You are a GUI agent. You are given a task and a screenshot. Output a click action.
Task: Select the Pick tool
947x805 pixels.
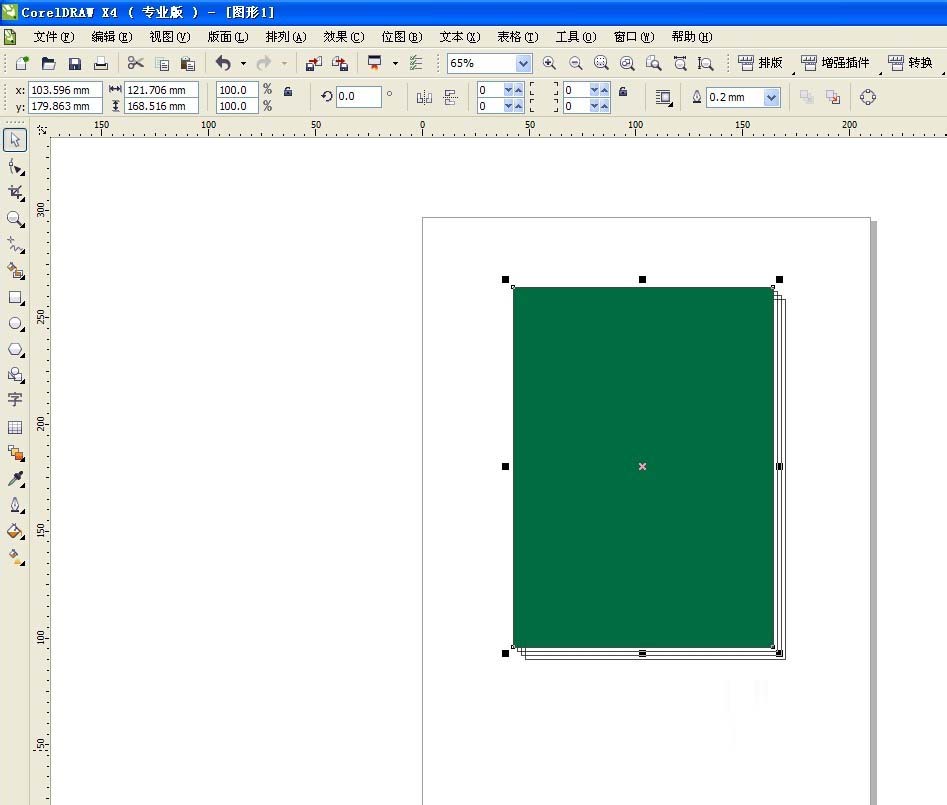point(15,140)
